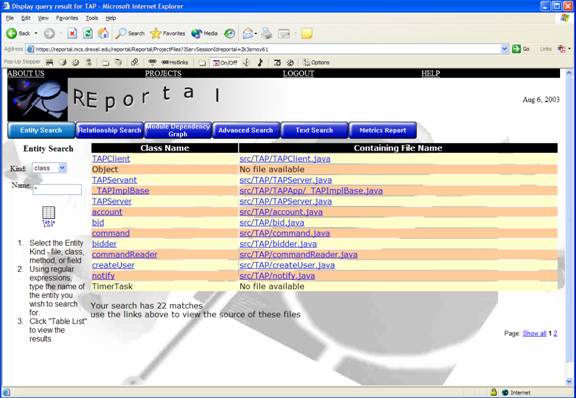Image resolution: width=576 pixels, height=398 pixels.
Task: Expand the address bar dropdown arrow
Action: click(504, 49)
